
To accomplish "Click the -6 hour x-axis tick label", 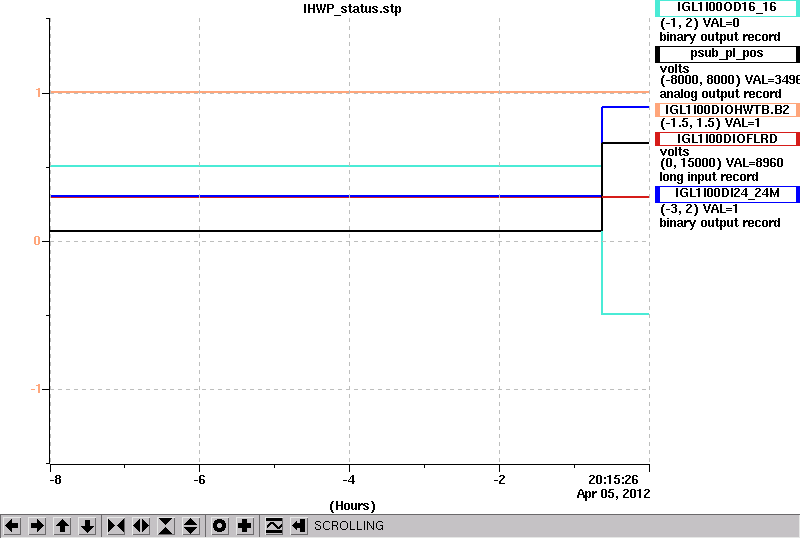I will point(199,480).
